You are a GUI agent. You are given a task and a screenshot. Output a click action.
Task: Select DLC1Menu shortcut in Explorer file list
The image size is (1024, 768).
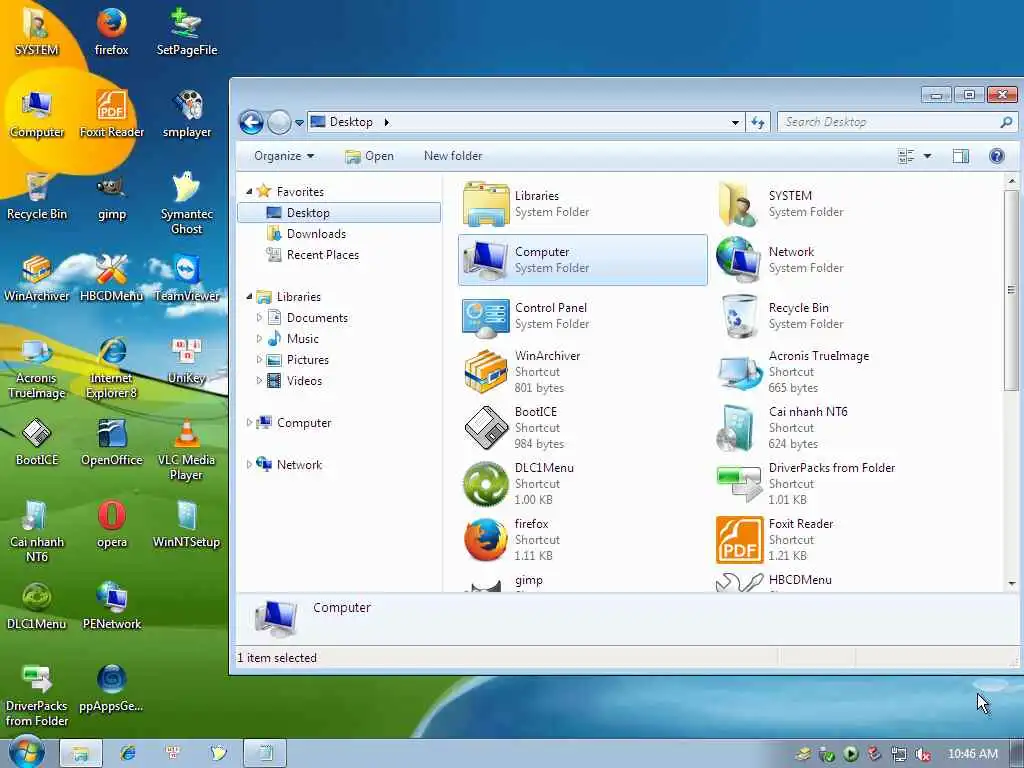point(583,484)
